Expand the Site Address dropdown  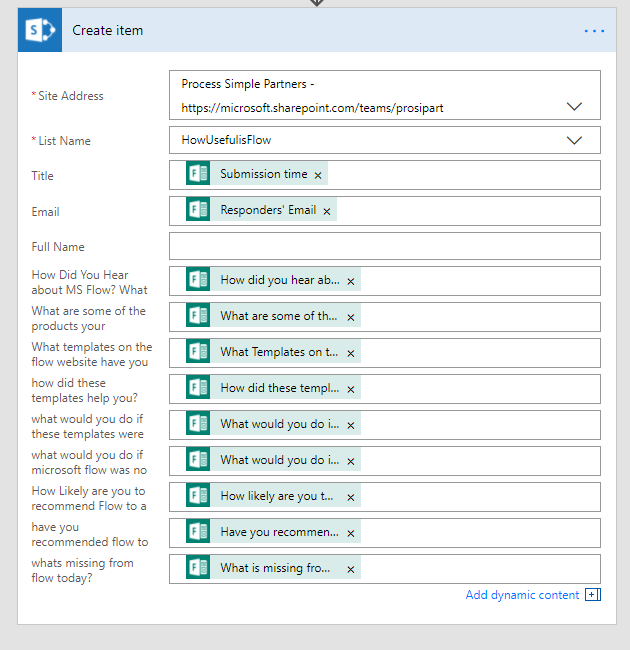tap(574, 106)
